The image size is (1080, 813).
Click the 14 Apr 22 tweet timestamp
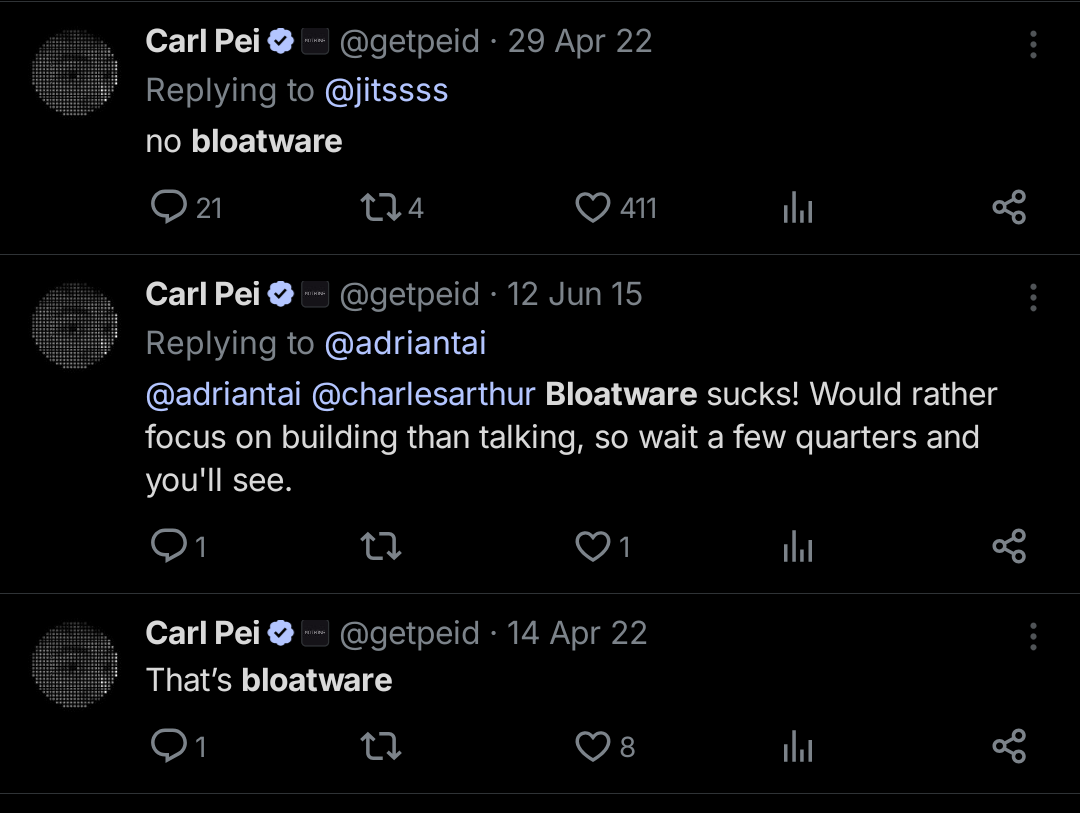pyautogui.click(x=577, y=633)
